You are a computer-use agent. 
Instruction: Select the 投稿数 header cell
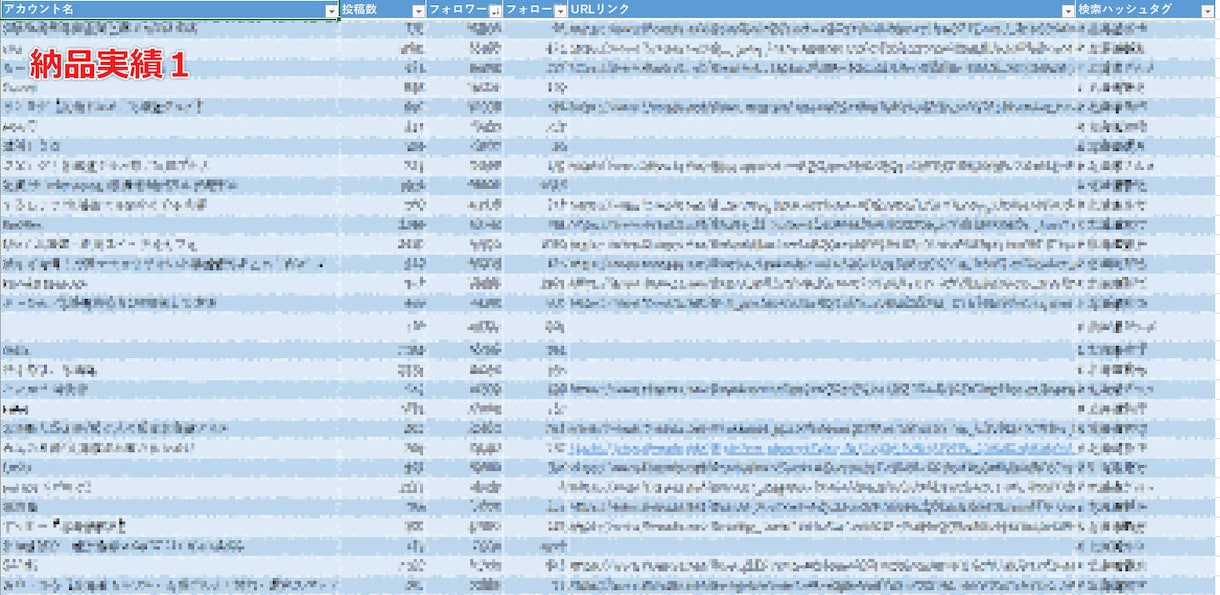click(383, 9)
